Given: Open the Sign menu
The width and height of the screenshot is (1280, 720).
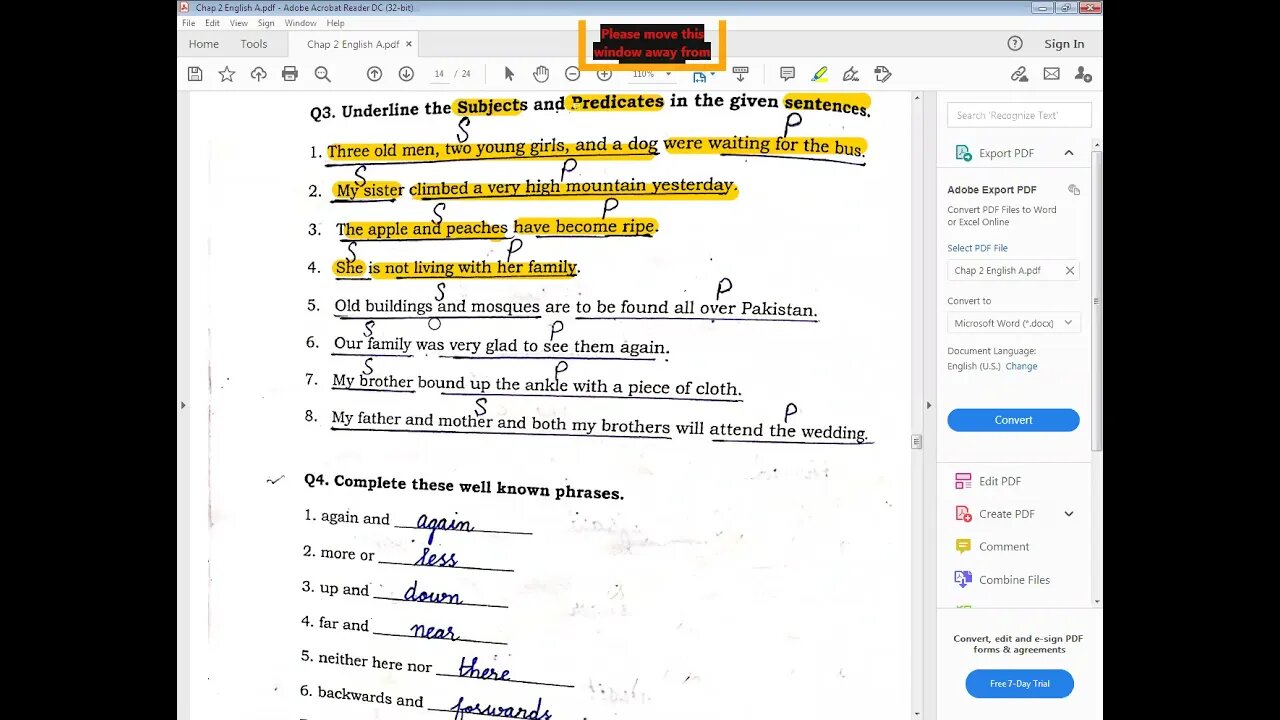Looking at the screenshot, I should [x=266, y=23].
